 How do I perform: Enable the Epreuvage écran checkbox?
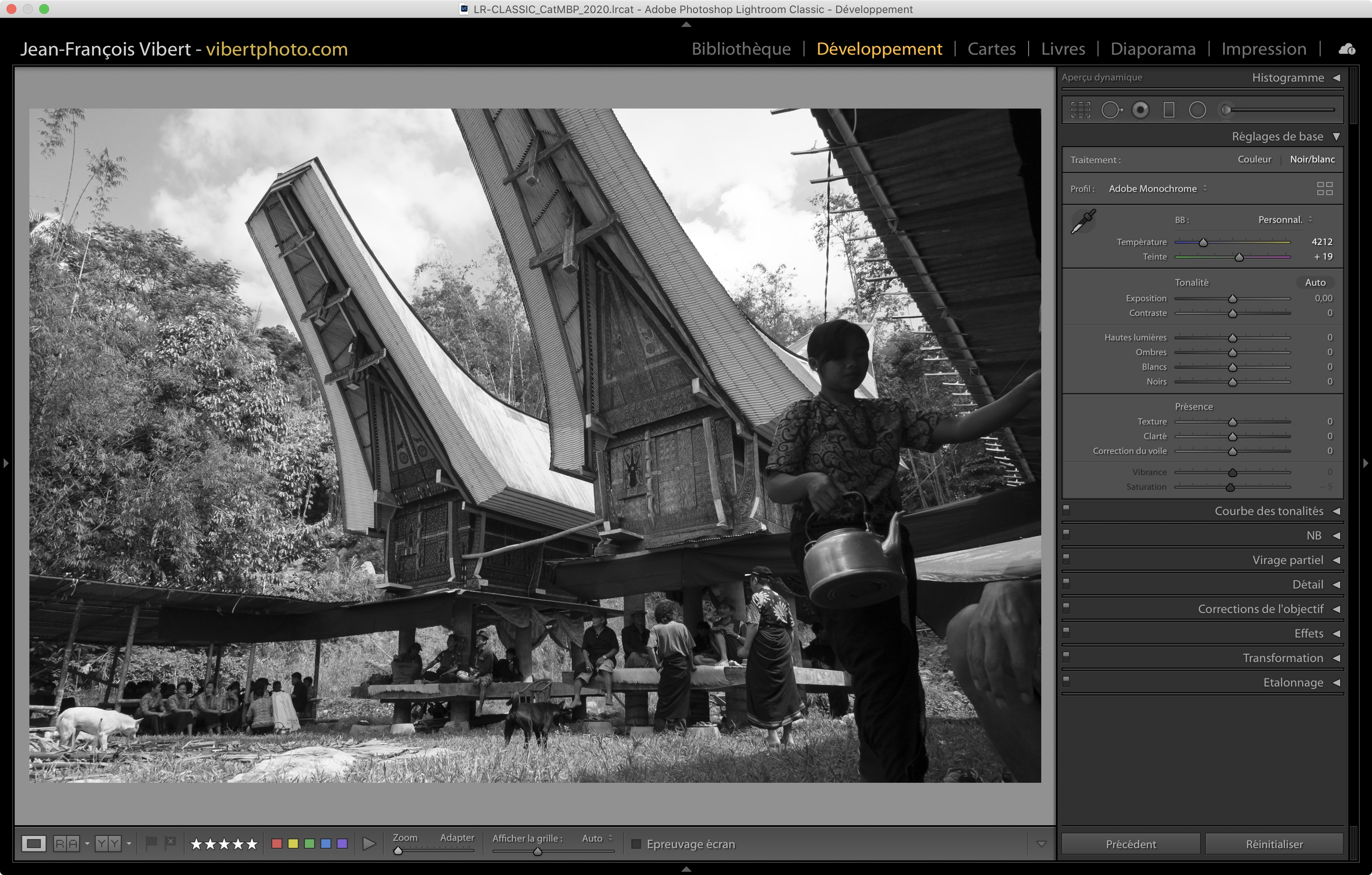click(637, 844)
